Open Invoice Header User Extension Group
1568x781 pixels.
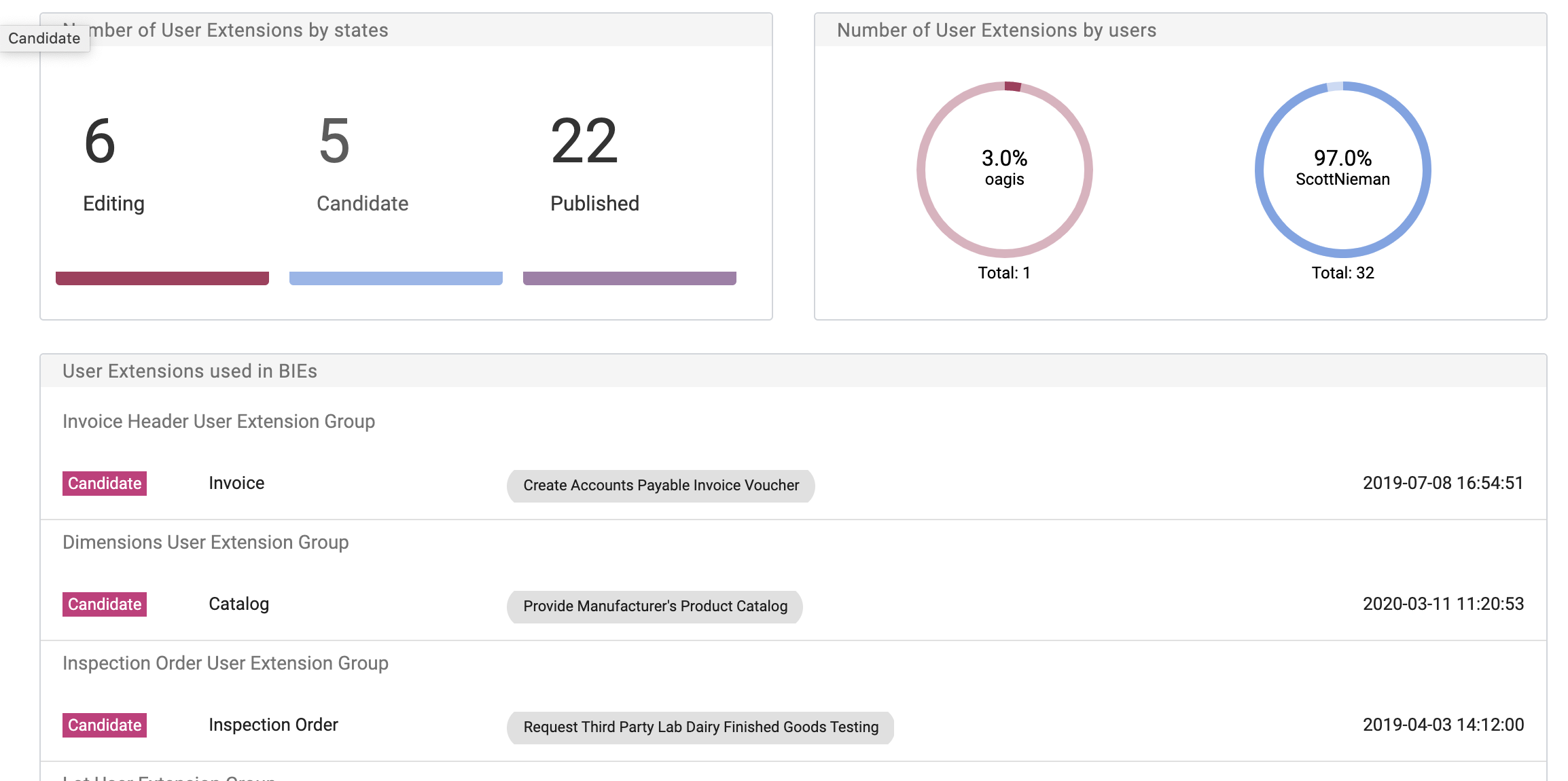click(x=219, y=421)
